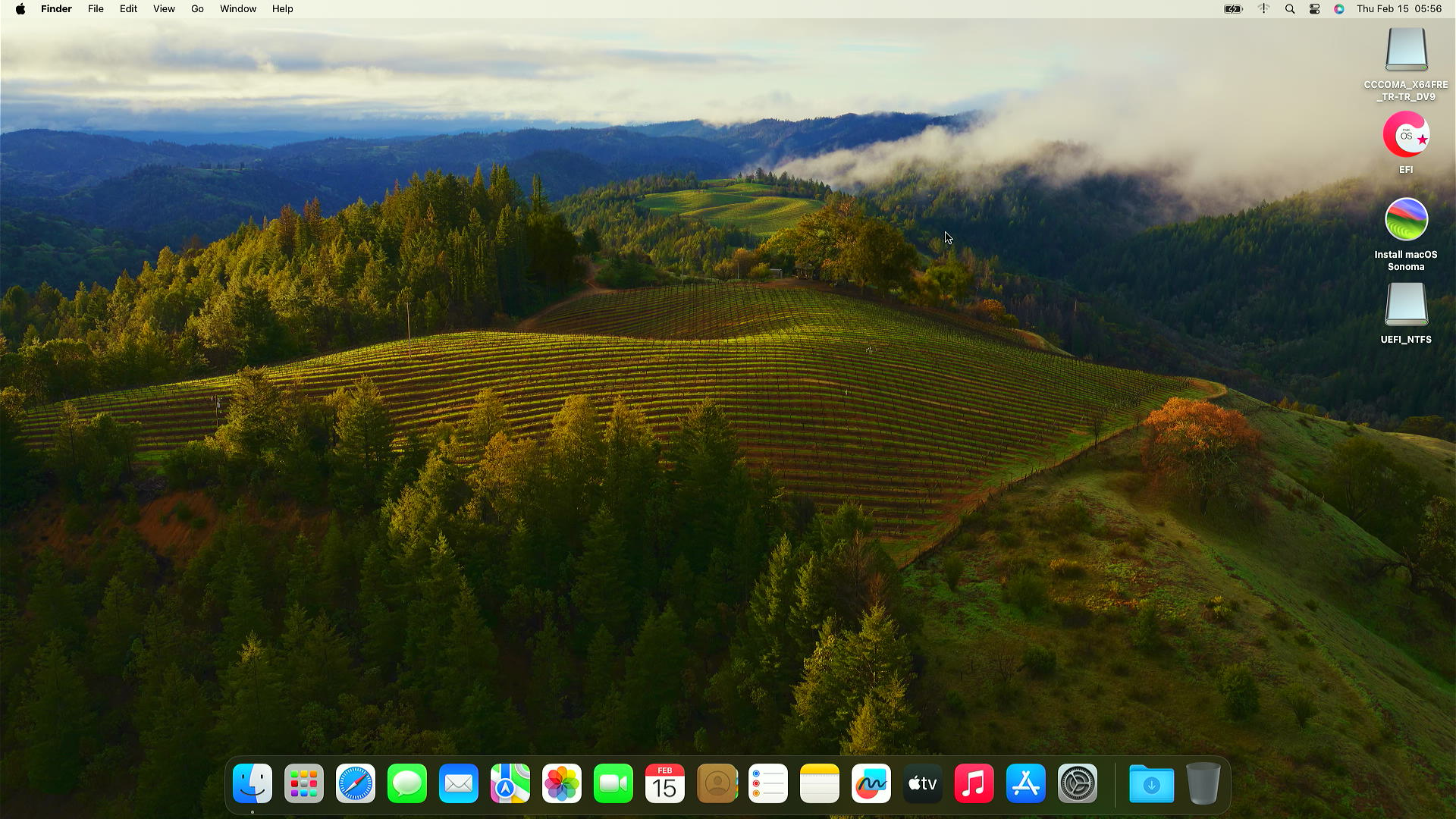Launch the Freeform app in Dock

(871, 783)
